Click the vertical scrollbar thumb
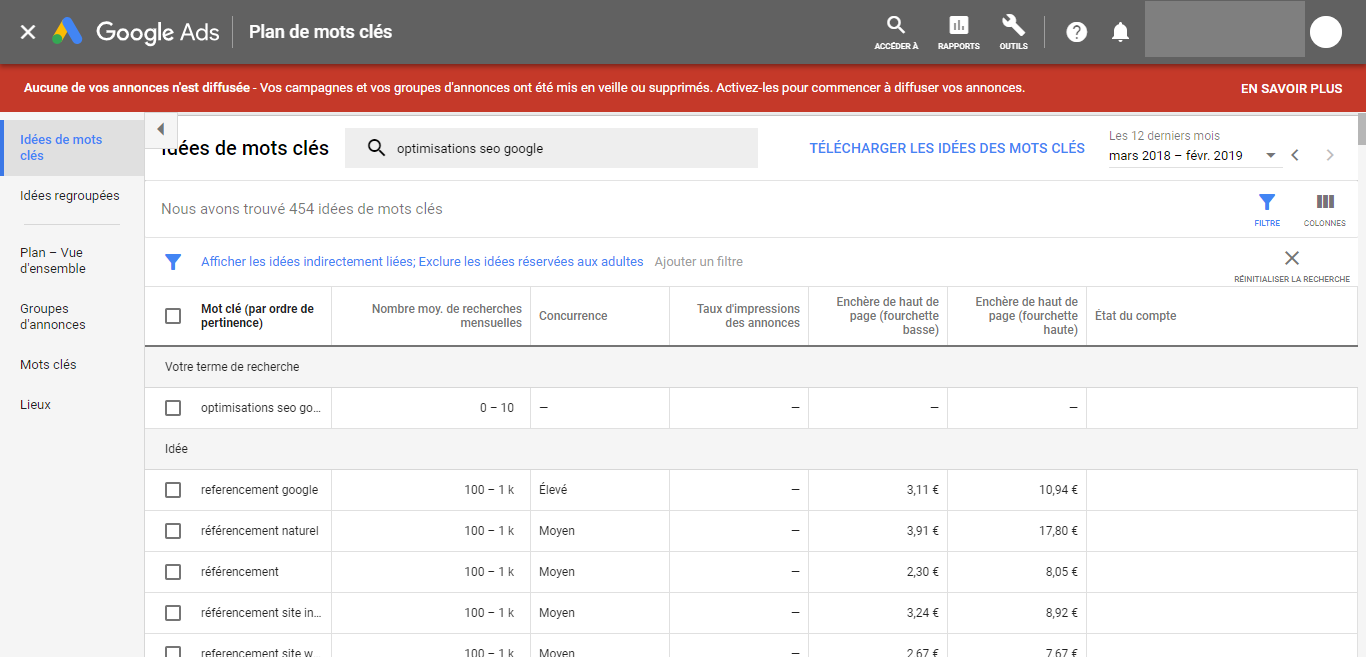The width and height of the screenshot is (1366, 657). point(1362,130)
